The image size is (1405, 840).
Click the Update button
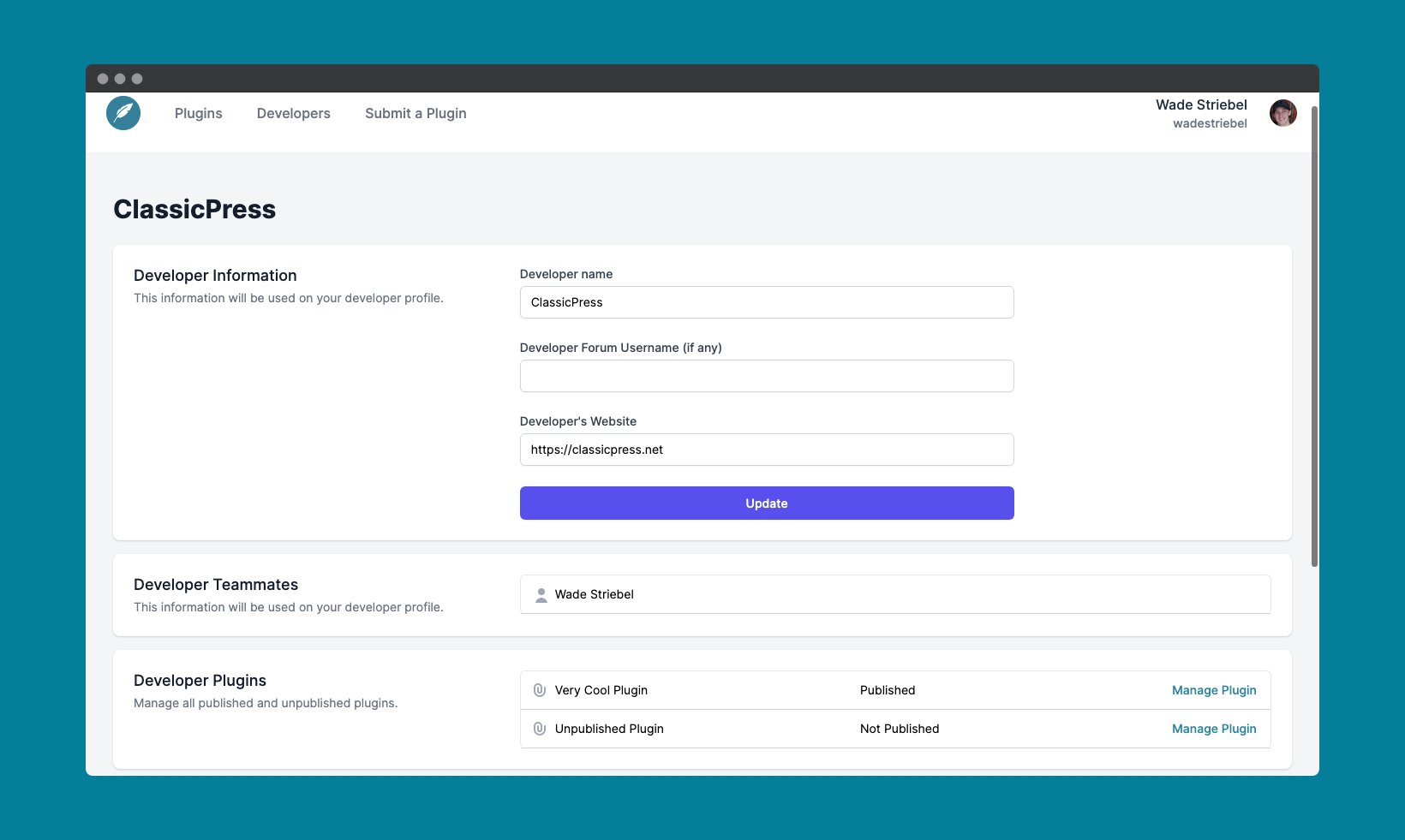tap(767, 503)
